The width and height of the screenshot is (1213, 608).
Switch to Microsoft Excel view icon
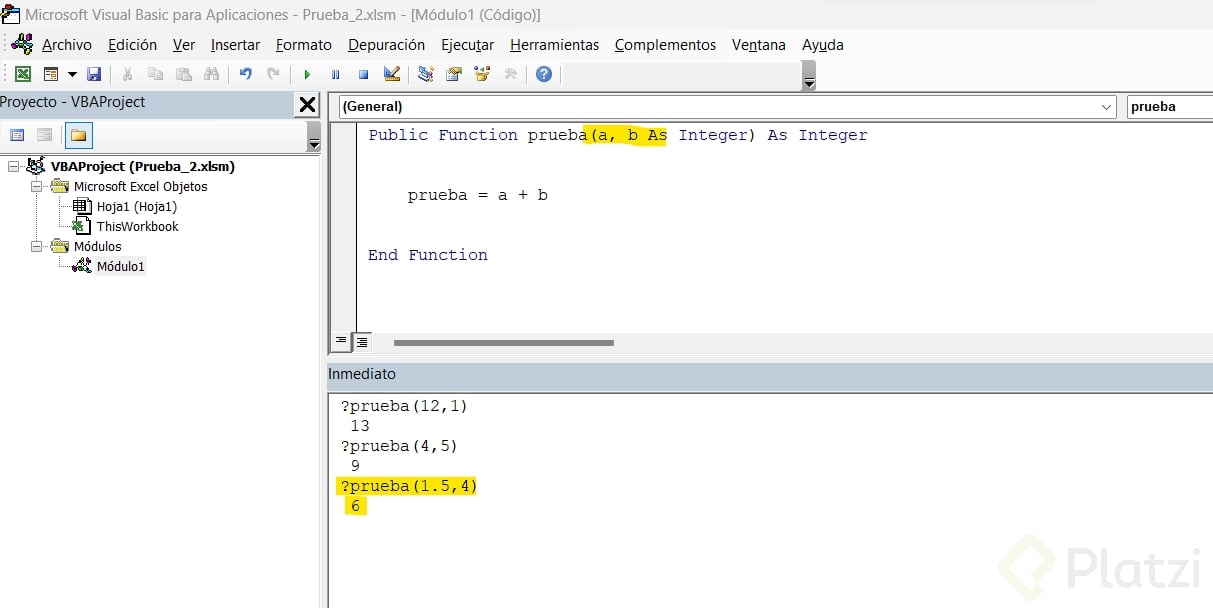click(x=22, y=74)
